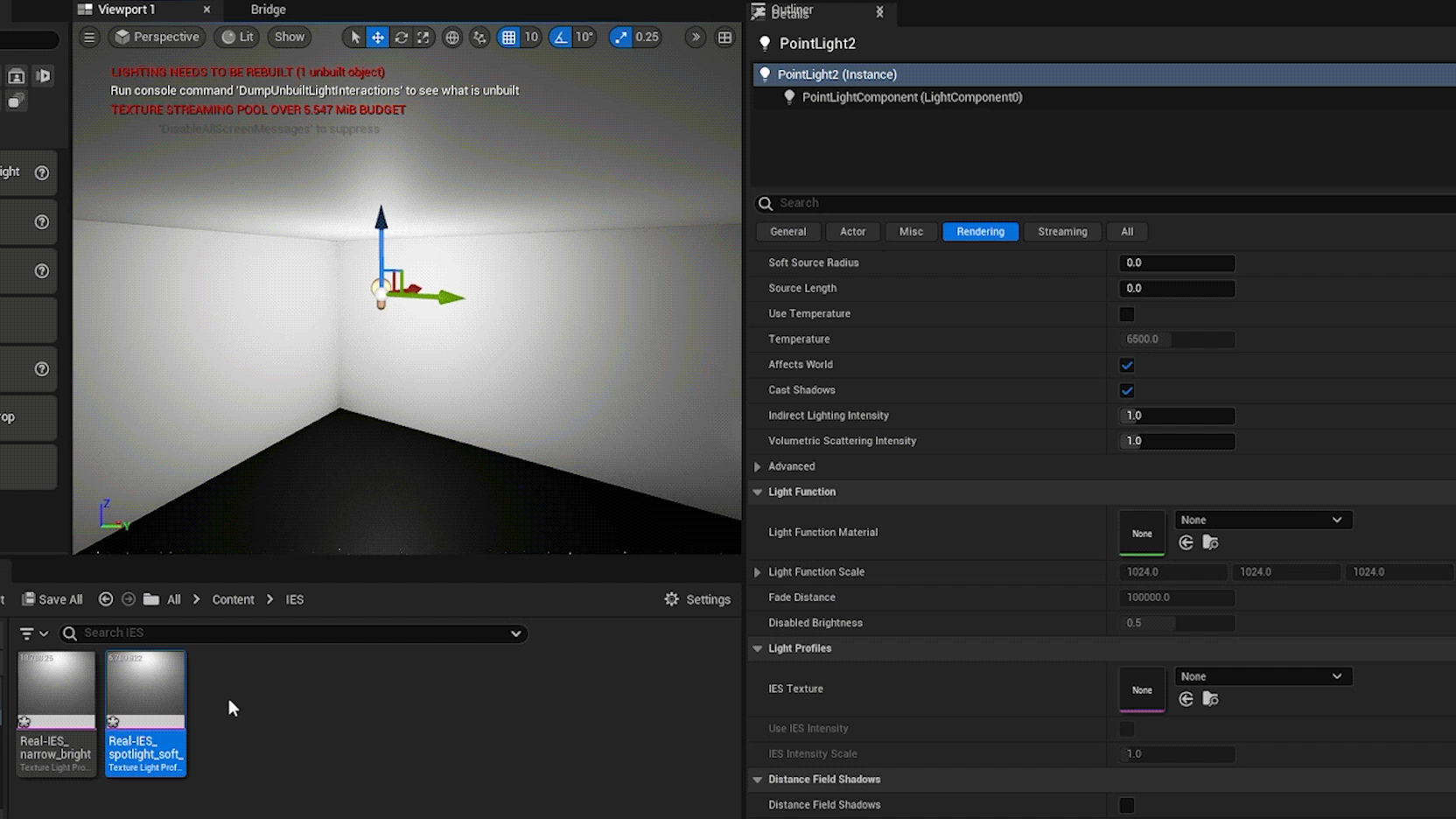Viewport: 1456px width, 819px height.
Task: Enable the Use Temperature checkbox
Action: tap(1127, 314)
